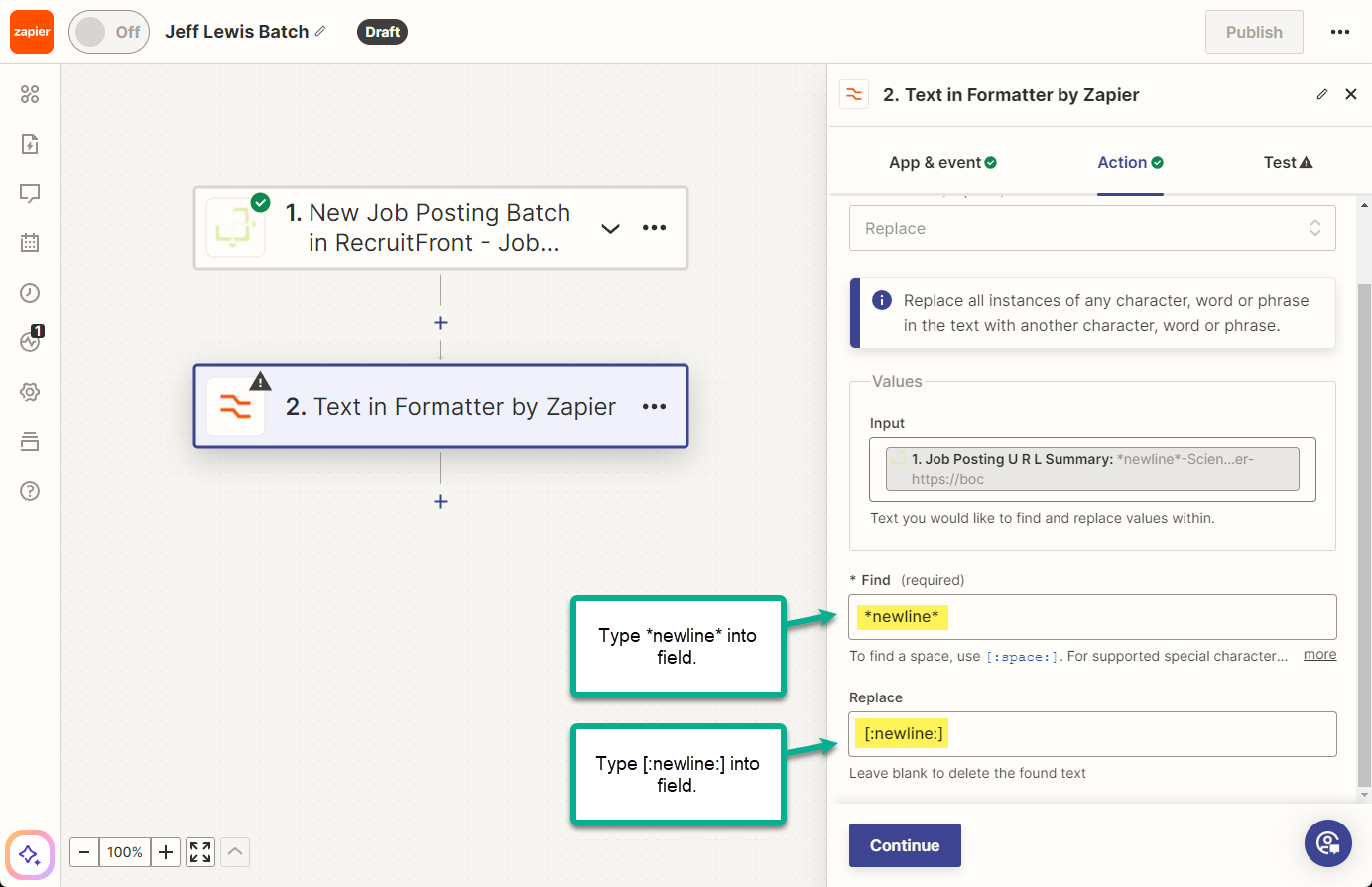Open the help question mark icon
This screenshot has height=887, width=1372.
pyautogui.click(x=30, y=491)
